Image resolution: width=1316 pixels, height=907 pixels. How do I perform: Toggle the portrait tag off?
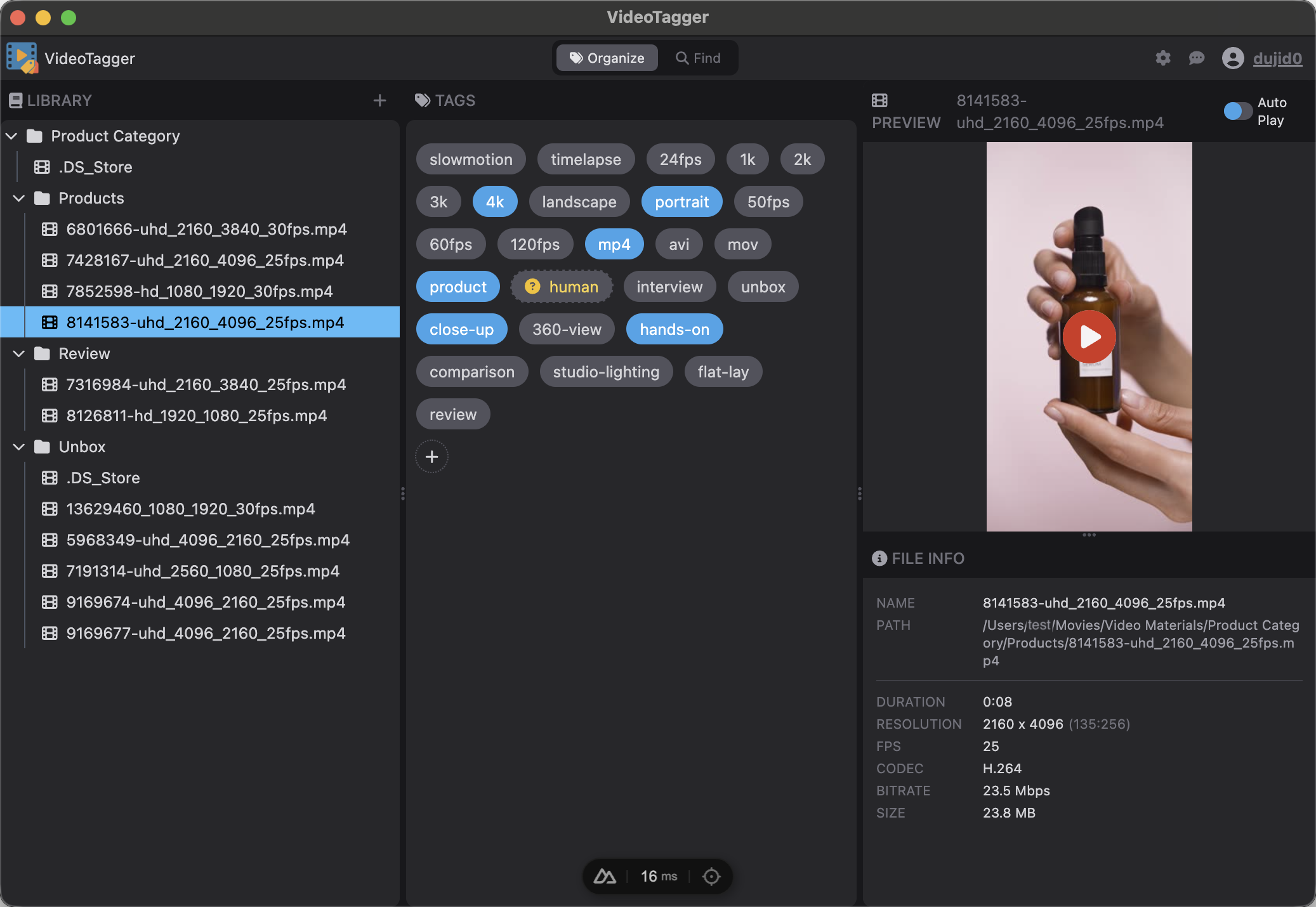pos(681,202)
